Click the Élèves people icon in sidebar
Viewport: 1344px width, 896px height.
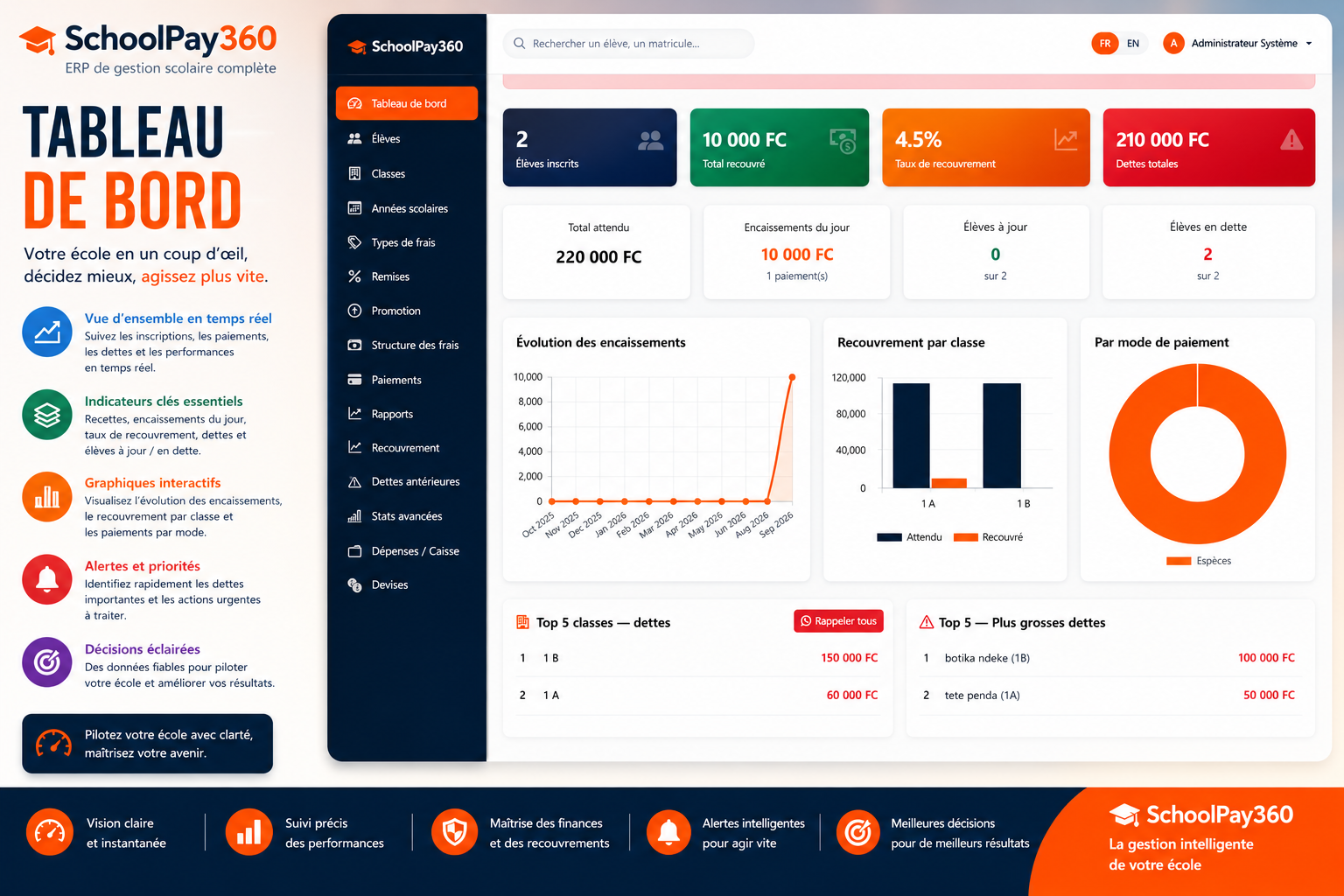click(x=354, y=138)
